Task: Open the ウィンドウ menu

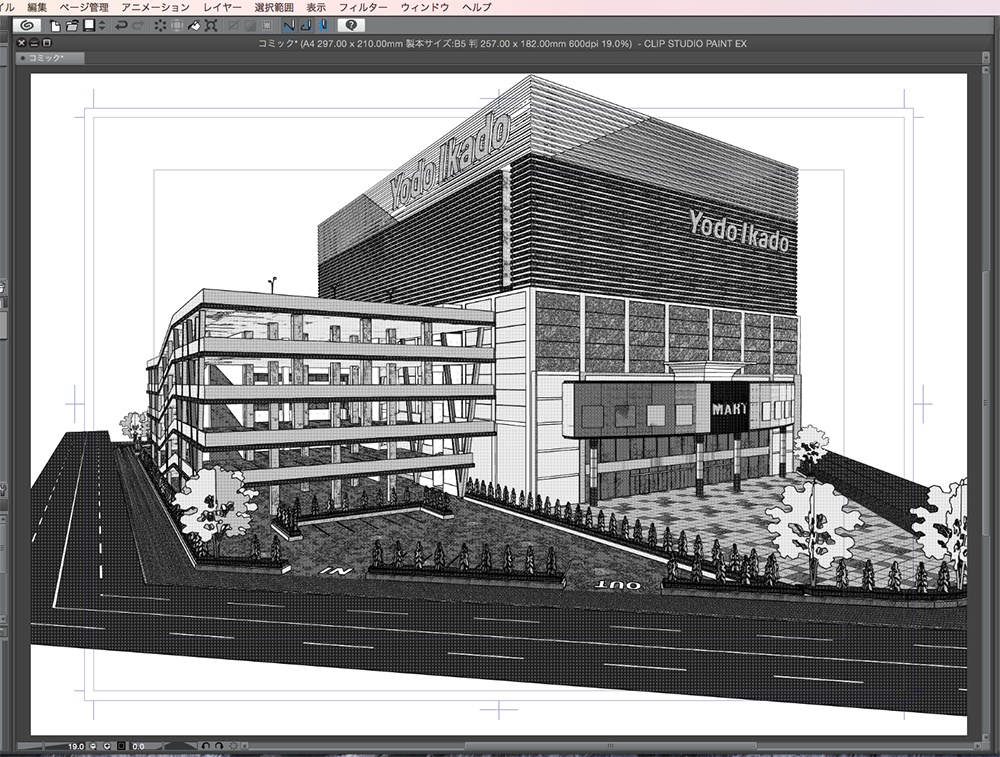Action: tap(424, 7)
